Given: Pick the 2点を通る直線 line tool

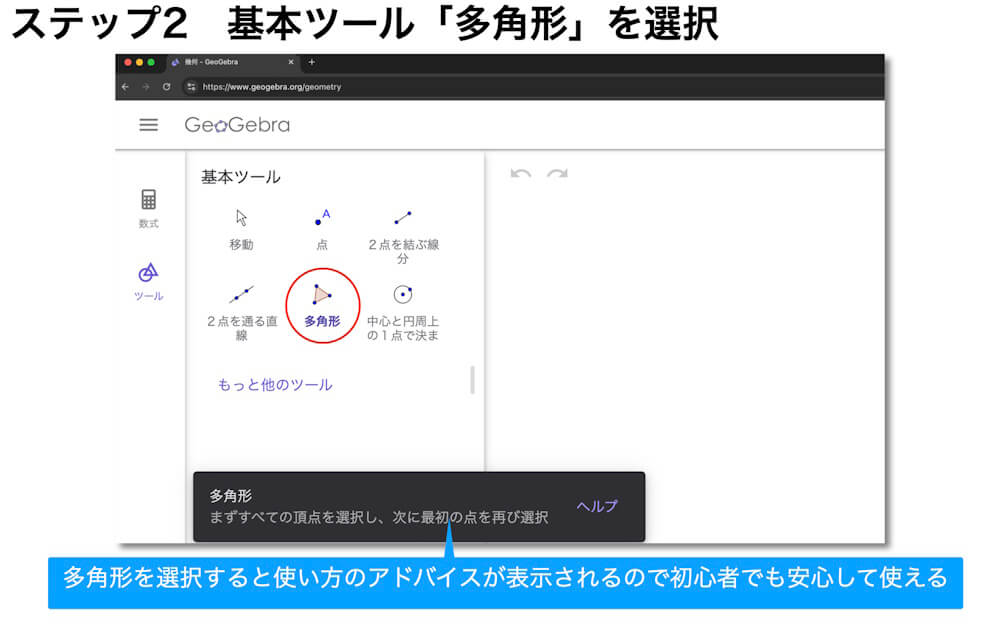Looking at the screenshot, I should (241, 295).
